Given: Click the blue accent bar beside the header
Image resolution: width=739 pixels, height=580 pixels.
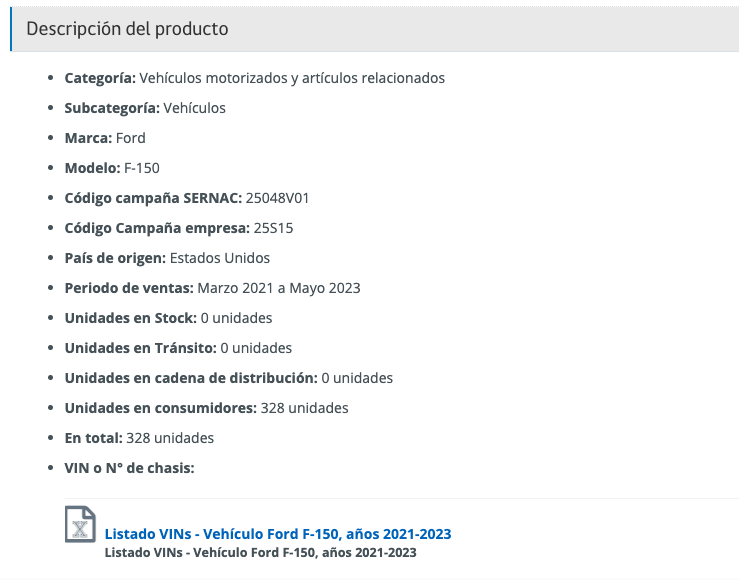Looking at the screenshot, I should pyautogui.click(x=11, y=29).
